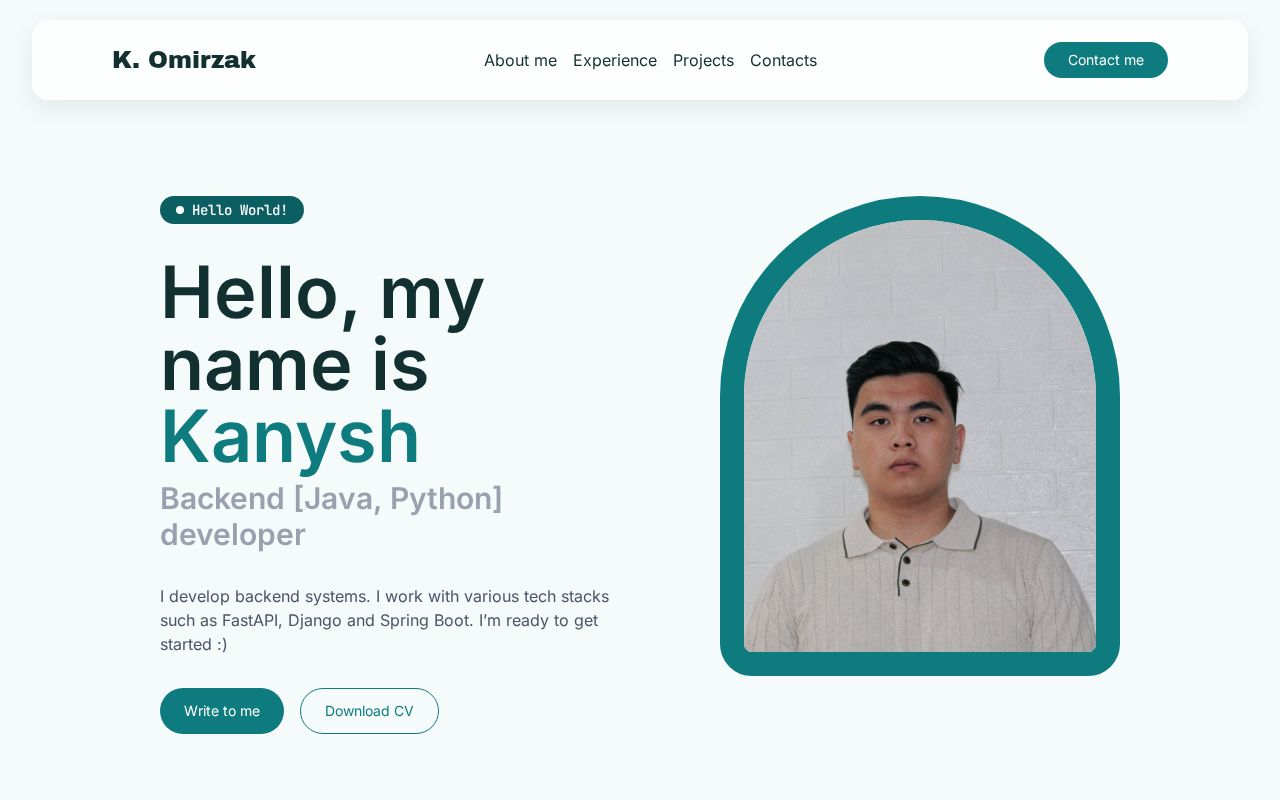Click the Write to me button
1280x800 pixels.
(x=222, y=711)
